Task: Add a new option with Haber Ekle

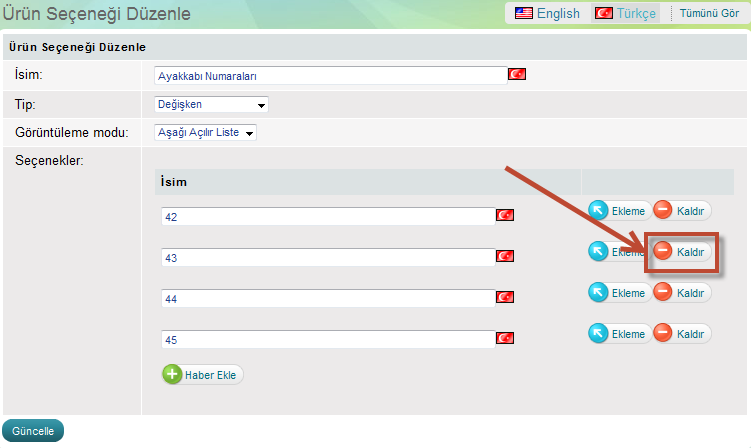Action: pos(203,375)
